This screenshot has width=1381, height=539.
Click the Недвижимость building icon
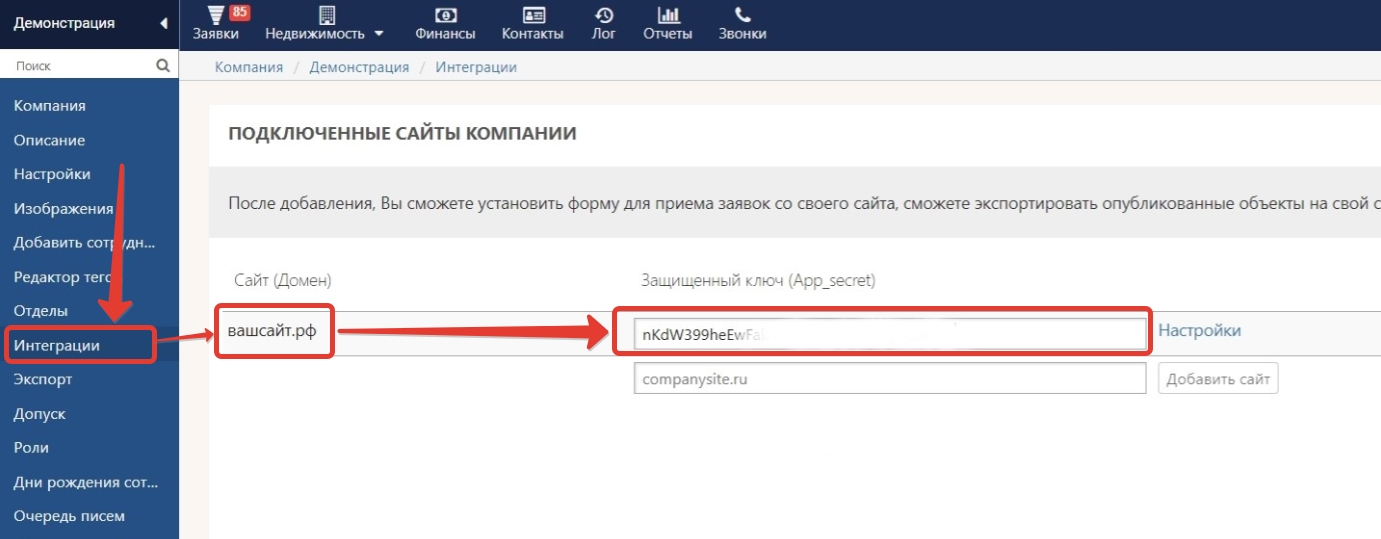click(326, 15)
